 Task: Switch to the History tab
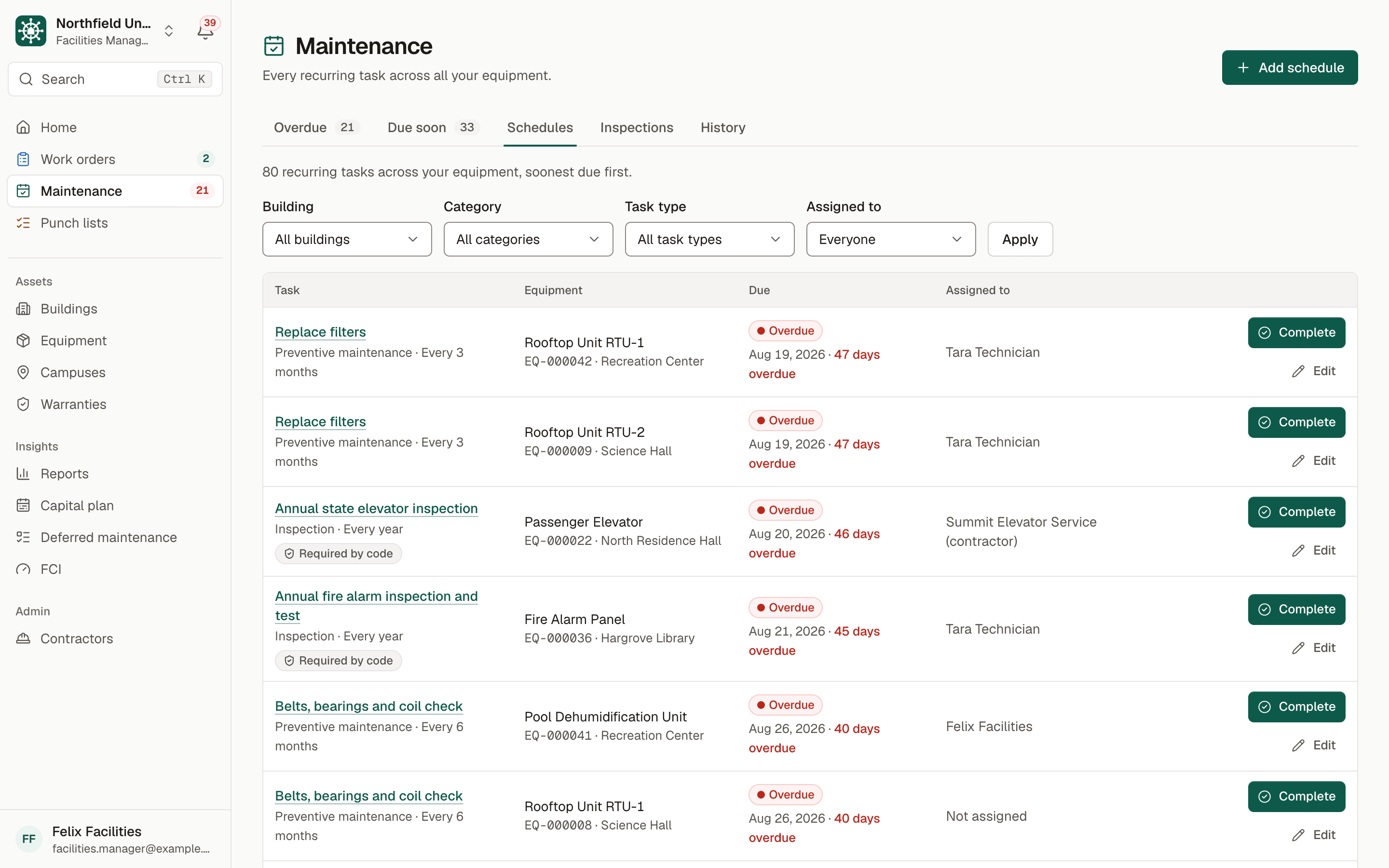722,127
